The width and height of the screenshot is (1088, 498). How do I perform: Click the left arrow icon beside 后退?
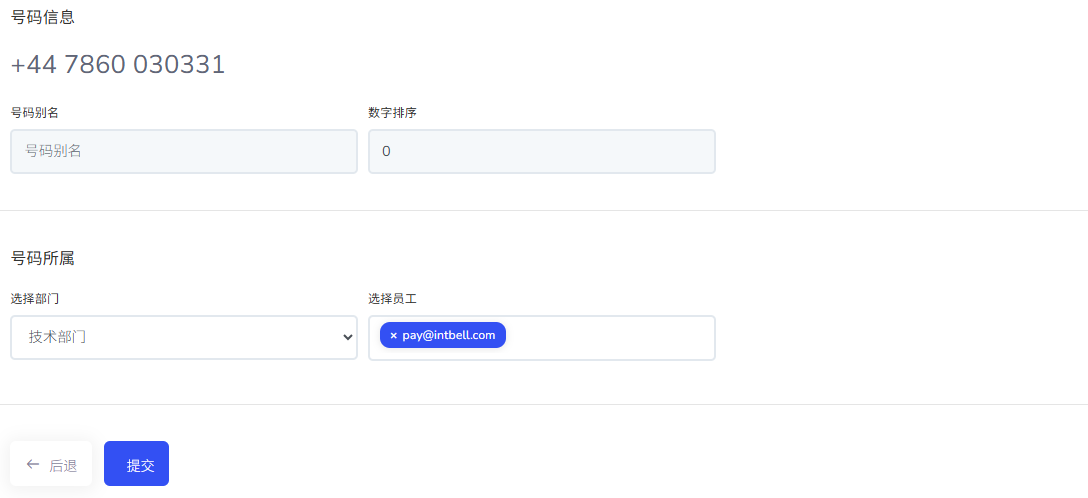pyautogui.click(x=33, y=464)
